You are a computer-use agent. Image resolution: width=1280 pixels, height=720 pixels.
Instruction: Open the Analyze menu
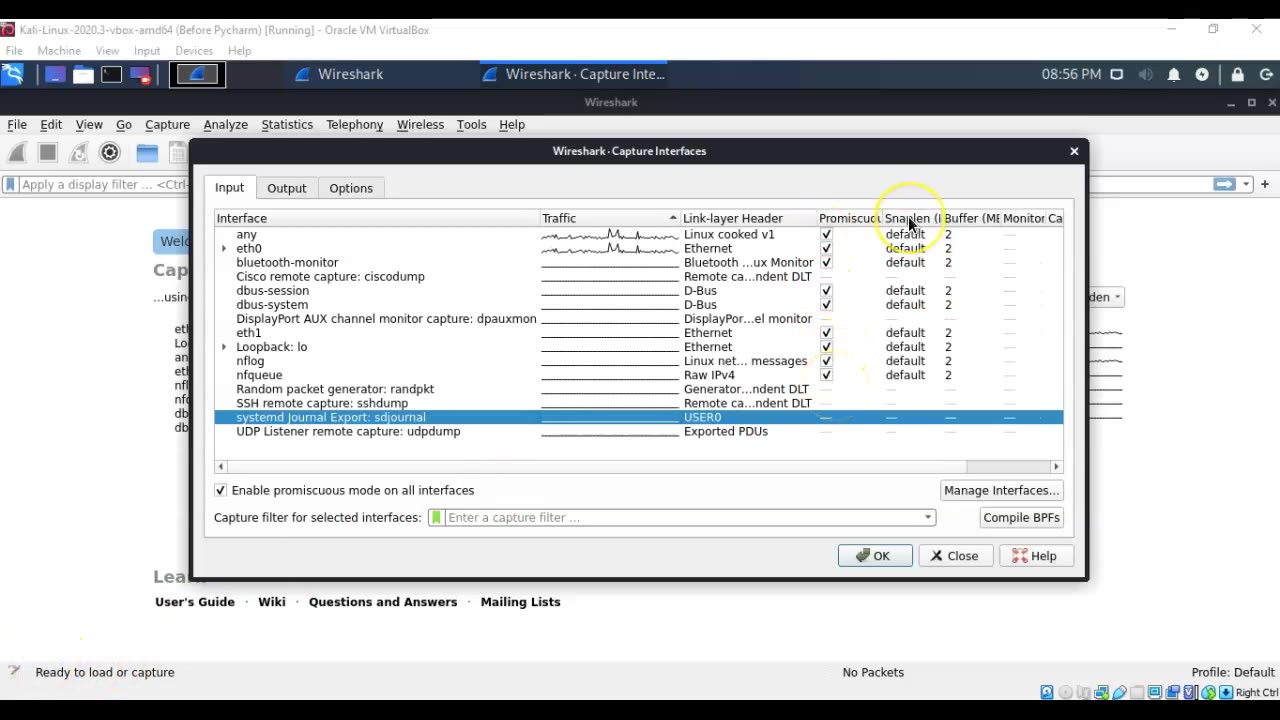click(225, 125)
